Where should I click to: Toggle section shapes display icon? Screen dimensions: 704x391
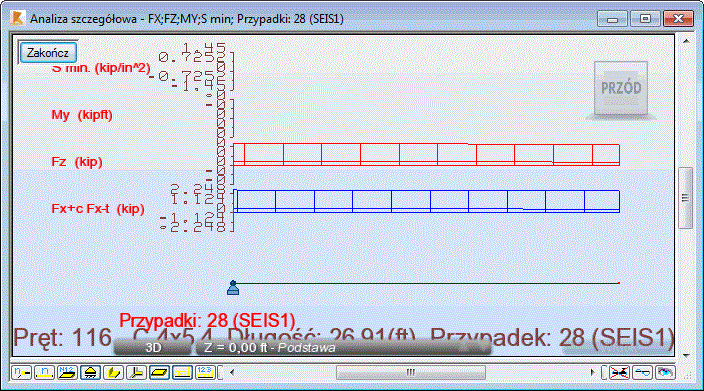pos(113,373)
